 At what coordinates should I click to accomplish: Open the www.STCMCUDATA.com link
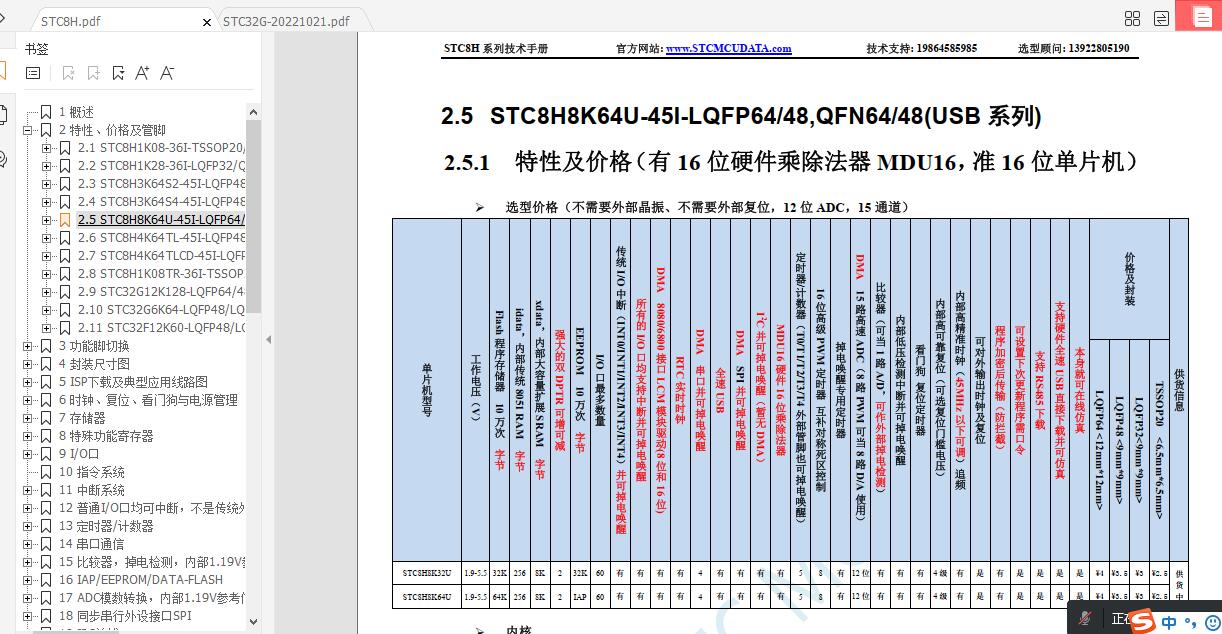coord(728,48)
